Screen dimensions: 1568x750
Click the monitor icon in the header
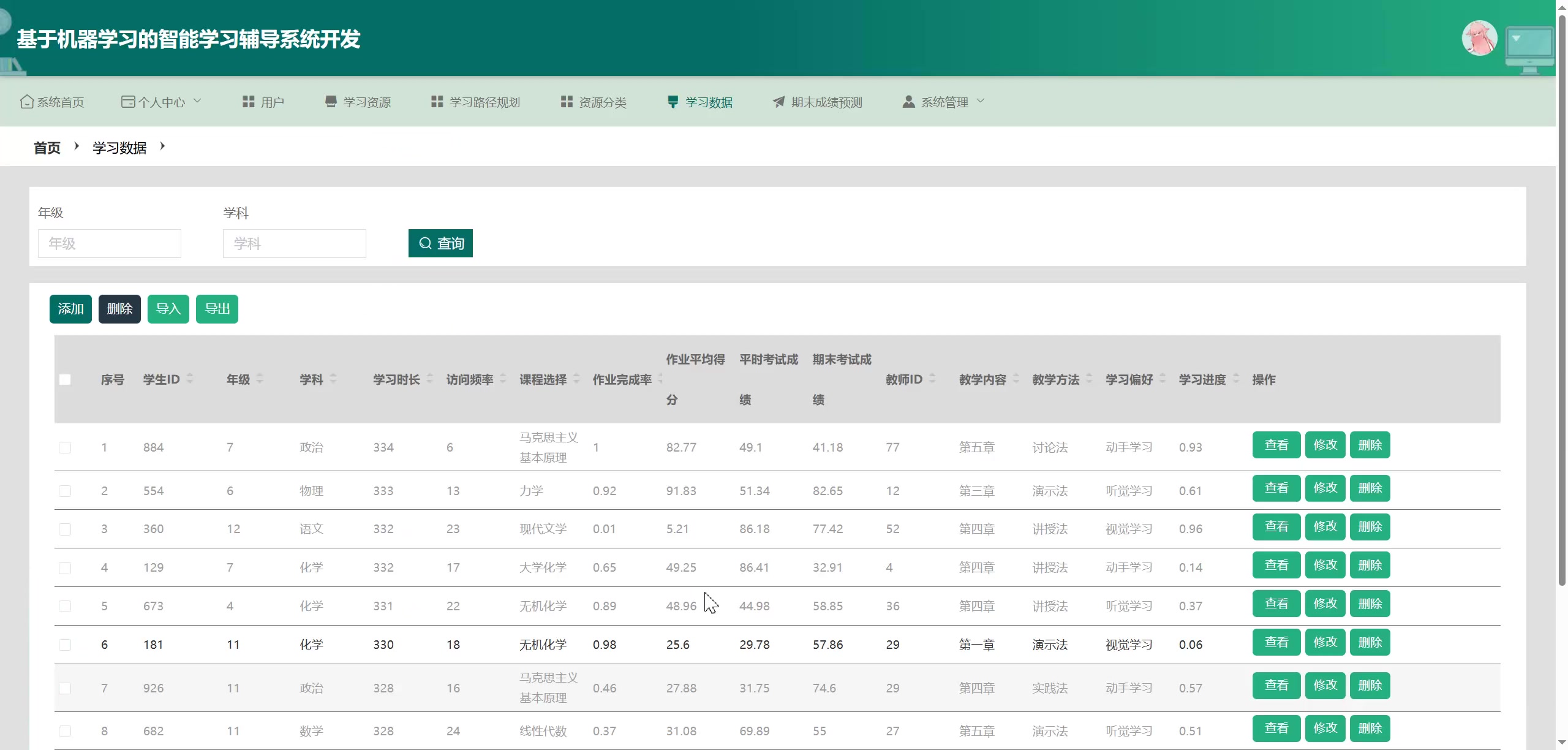coord(1529,50)
